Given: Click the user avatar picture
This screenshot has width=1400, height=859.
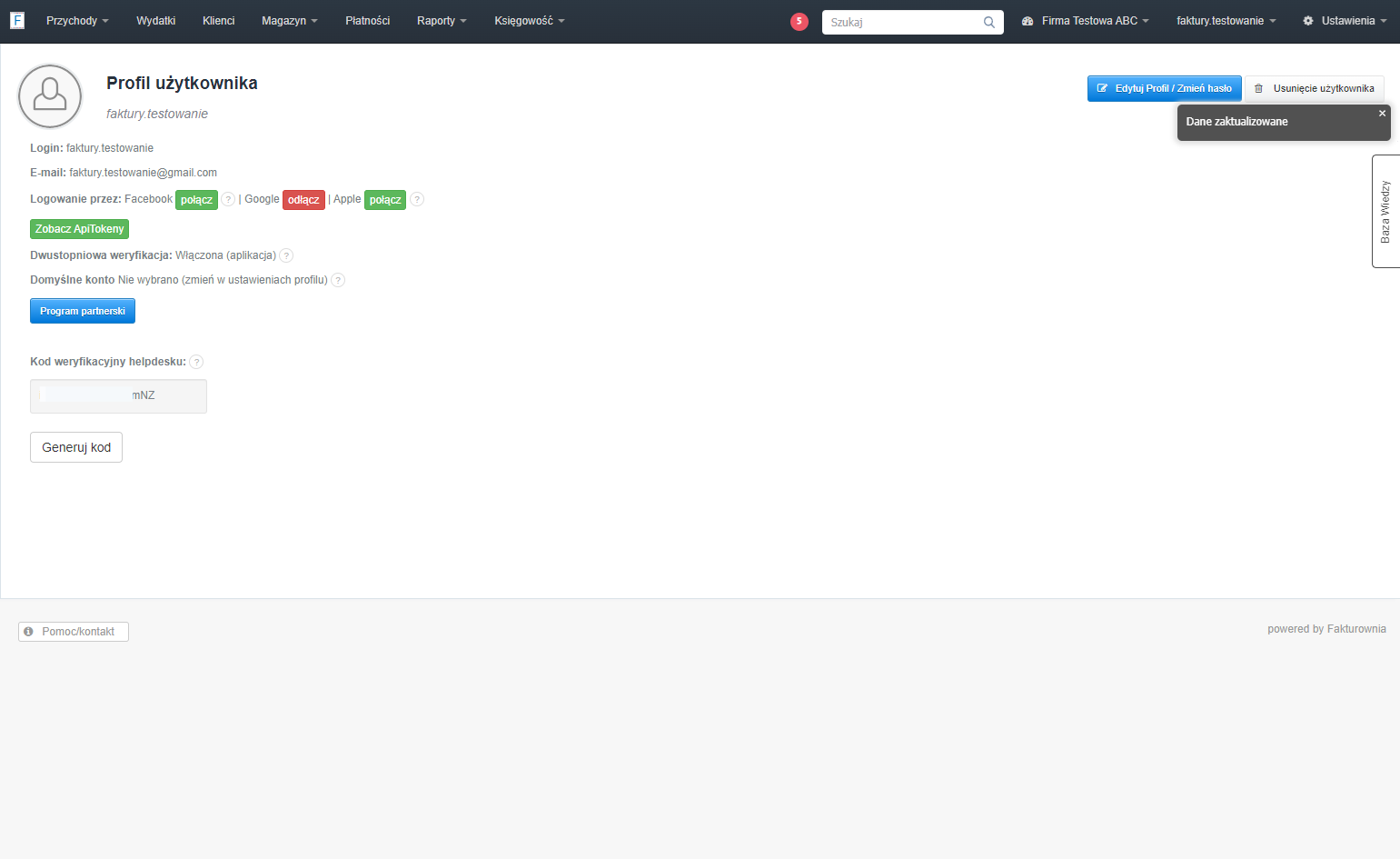Looking at the screenshot, I should (50, 95).
